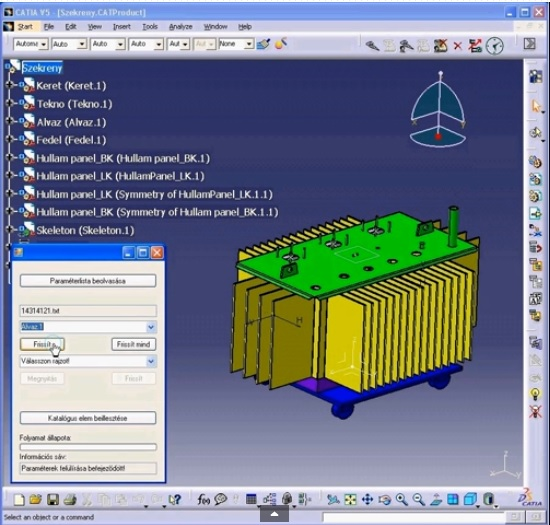The width and height of the screenshot is (550, 525).
Task: Click the Print icon
Action: pos(70,499)
